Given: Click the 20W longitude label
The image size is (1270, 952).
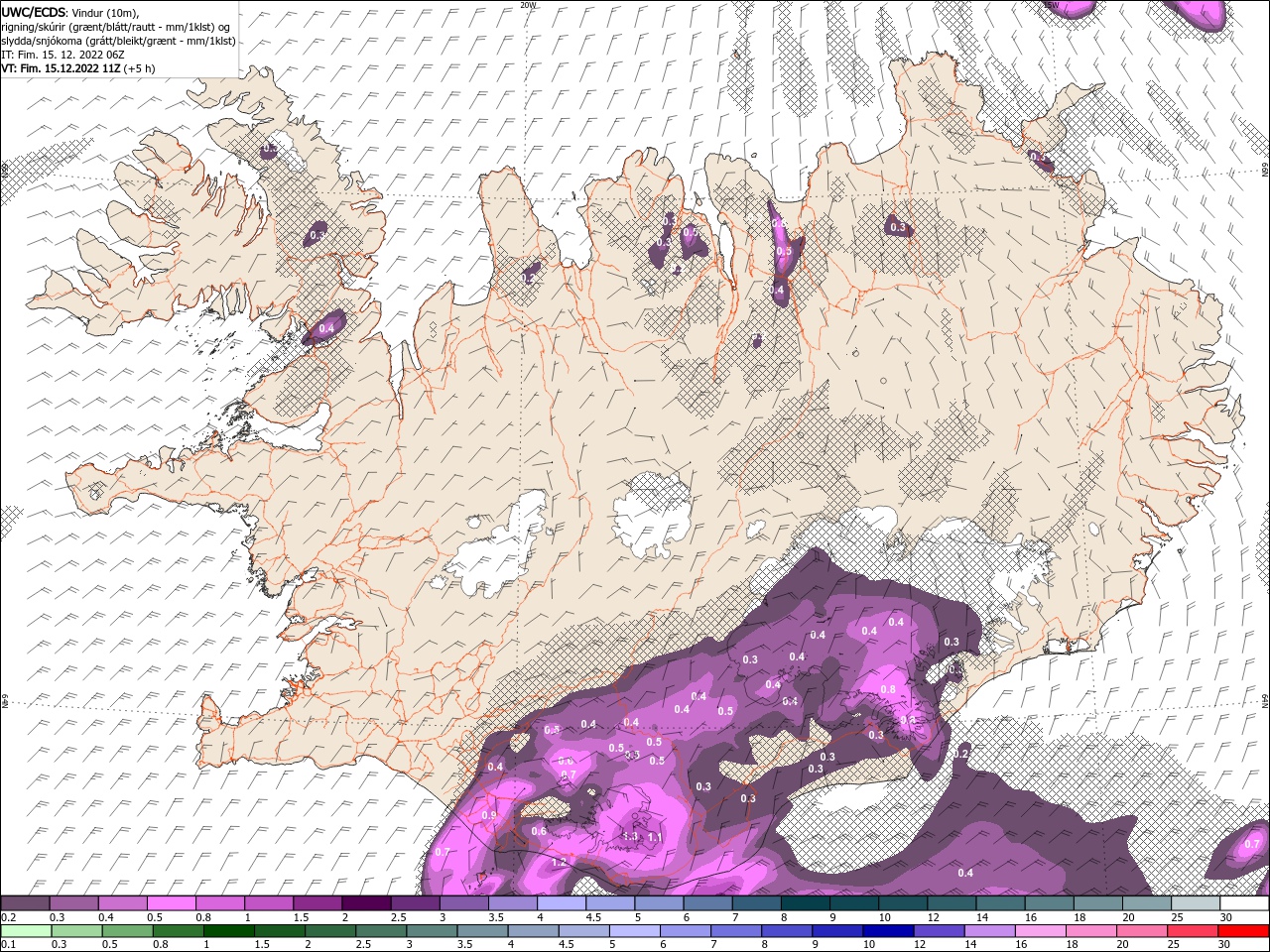Looking at the screenshot, I should [x=528, y=5].
